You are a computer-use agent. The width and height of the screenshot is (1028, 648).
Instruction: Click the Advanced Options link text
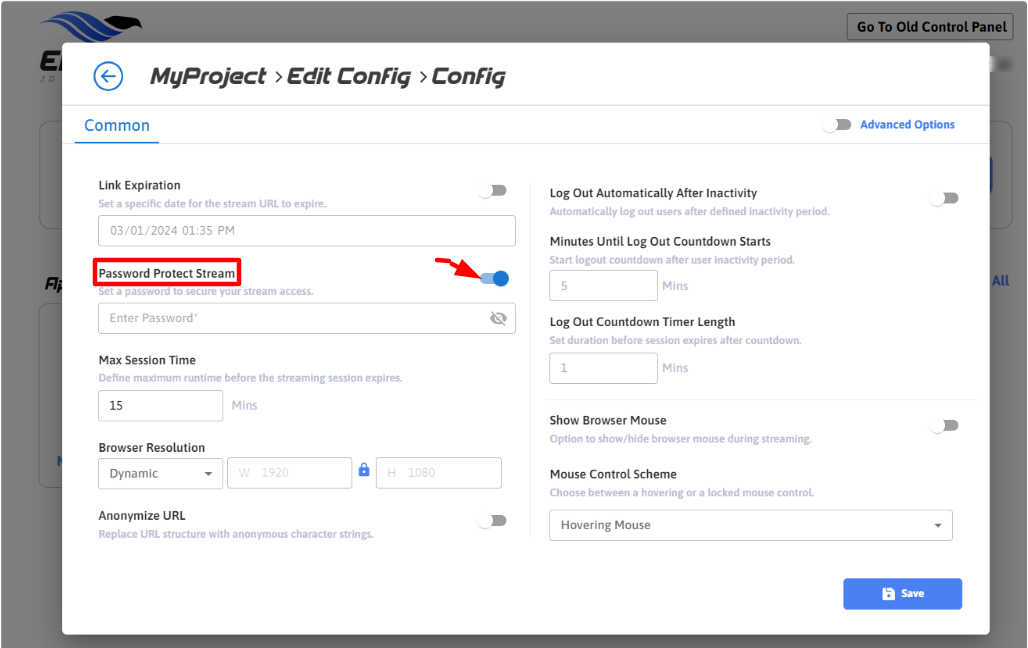coord(907,125)
